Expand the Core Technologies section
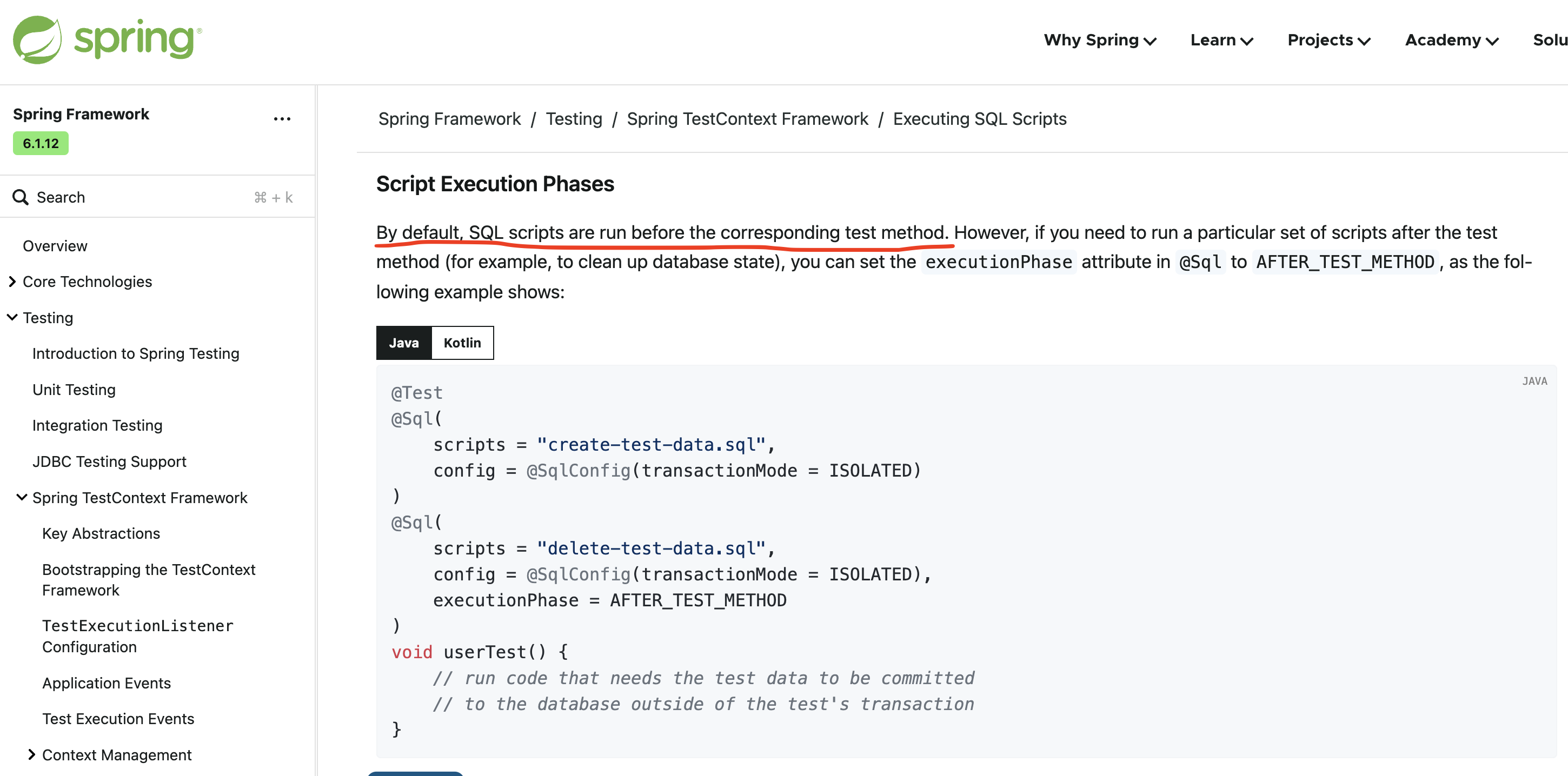 coord(12,282)
